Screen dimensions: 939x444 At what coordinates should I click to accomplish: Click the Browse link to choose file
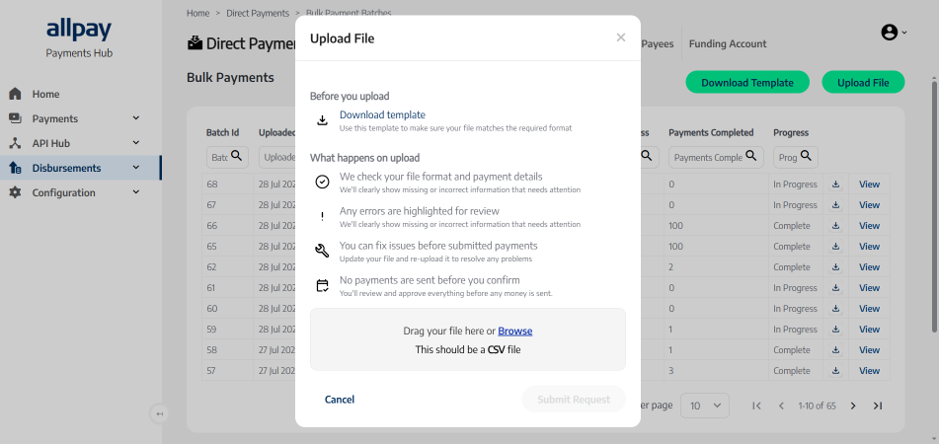pyautogui.click(x=515, y=331)
